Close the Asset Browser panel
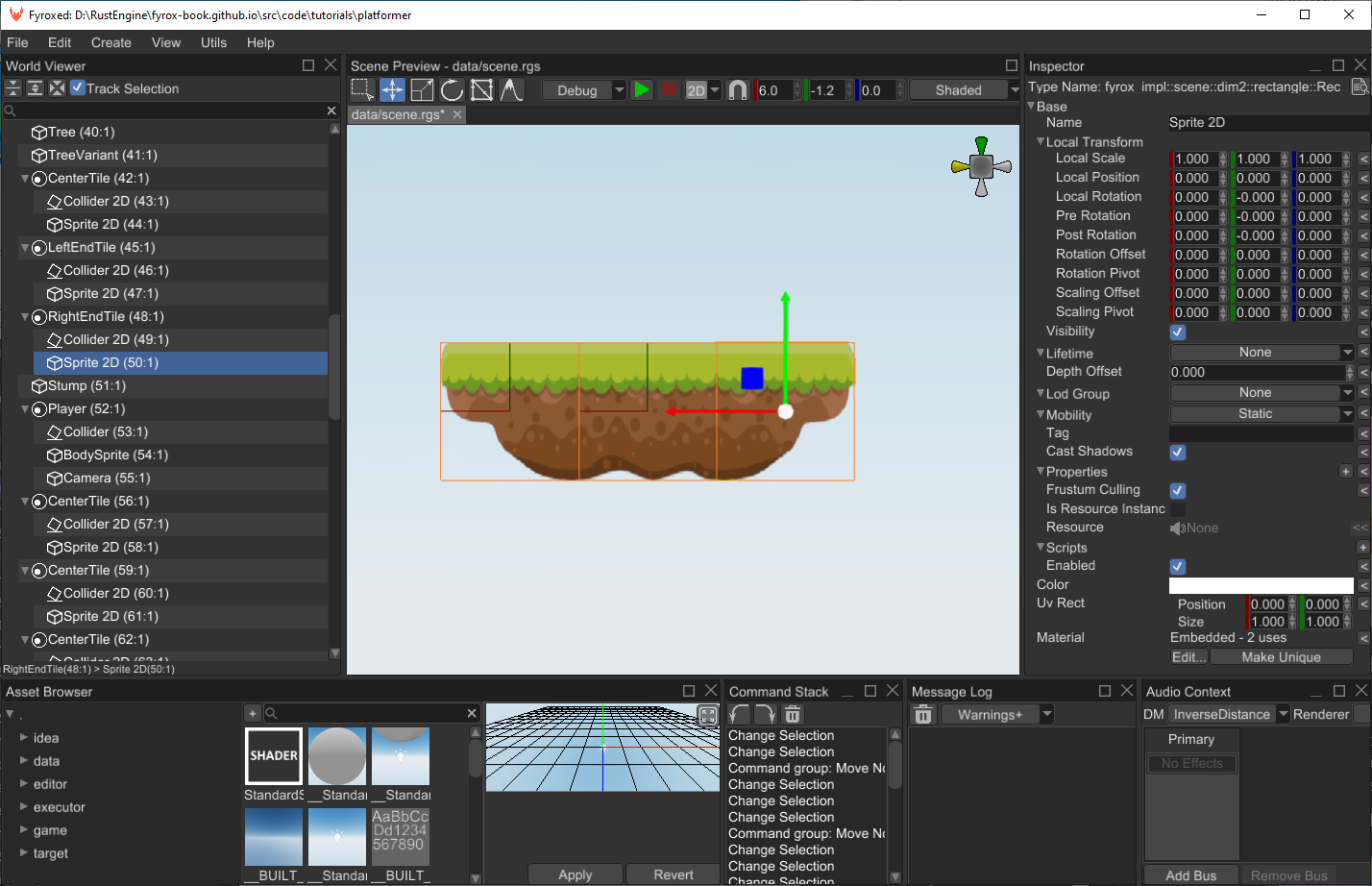 (711, 691)
